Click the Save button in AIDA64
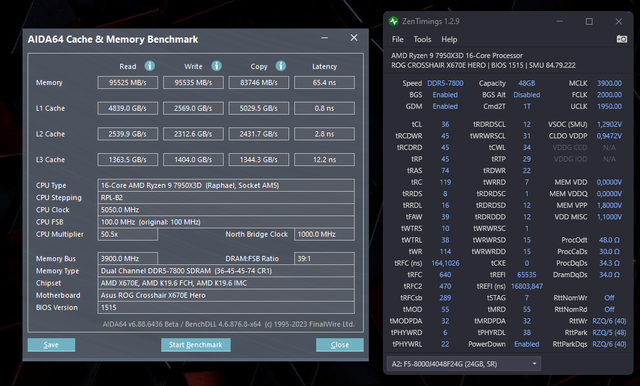 pos(51,345)
